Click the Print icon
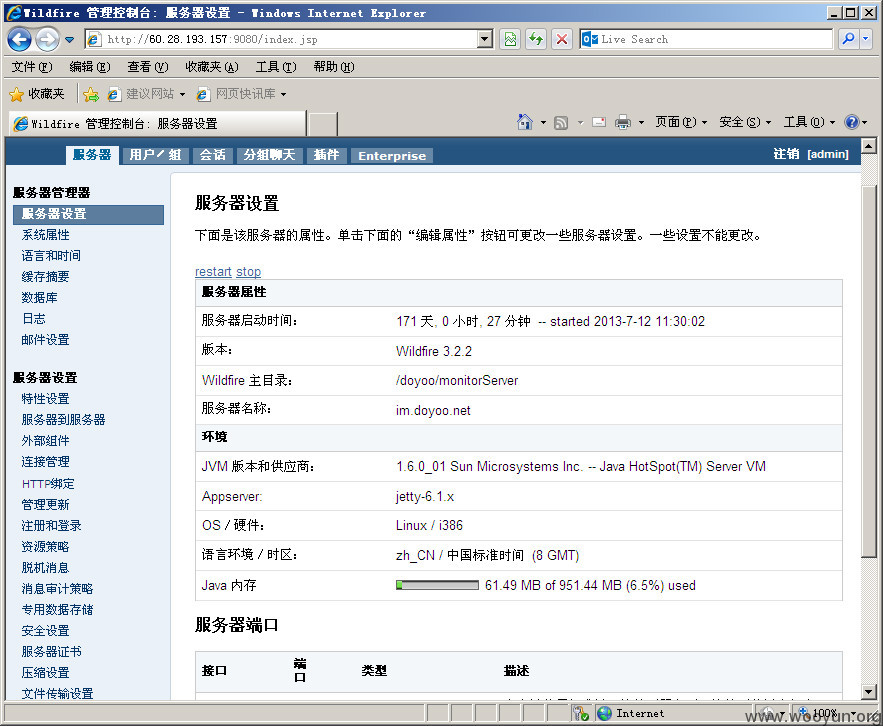Image resolution: width=883 pixels, height=726 pixels. click(x=623, y=122)
